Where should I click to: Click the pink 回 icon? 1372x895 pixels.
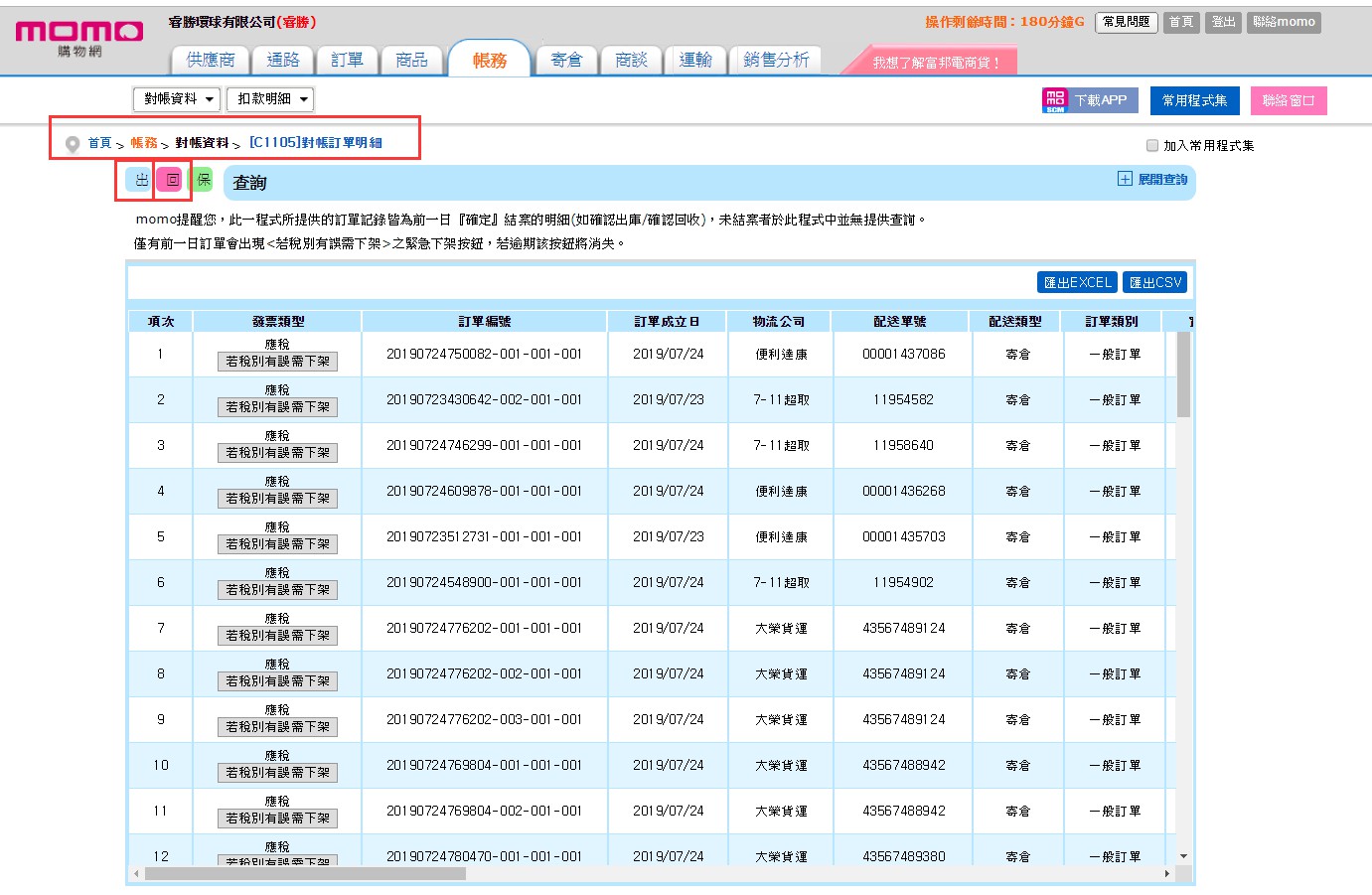172,180
